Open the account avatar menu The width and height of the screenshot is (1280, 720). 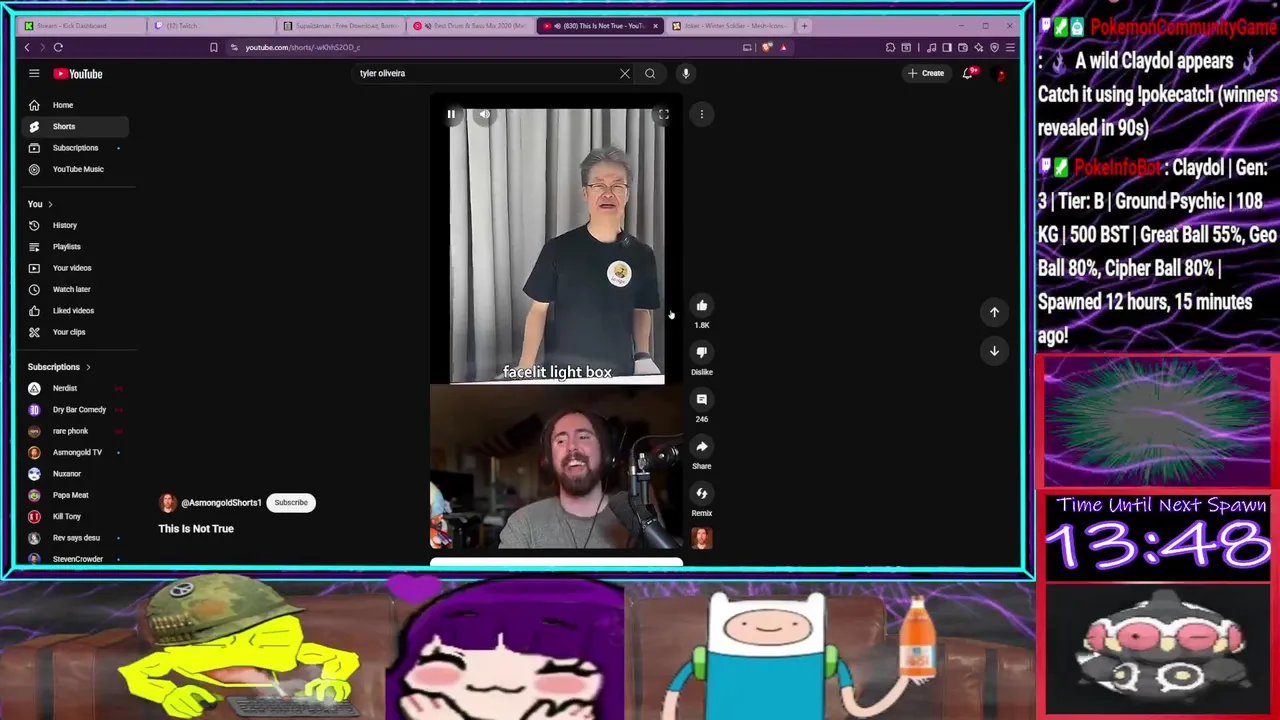pyautogui.click(x=999, y=74)
